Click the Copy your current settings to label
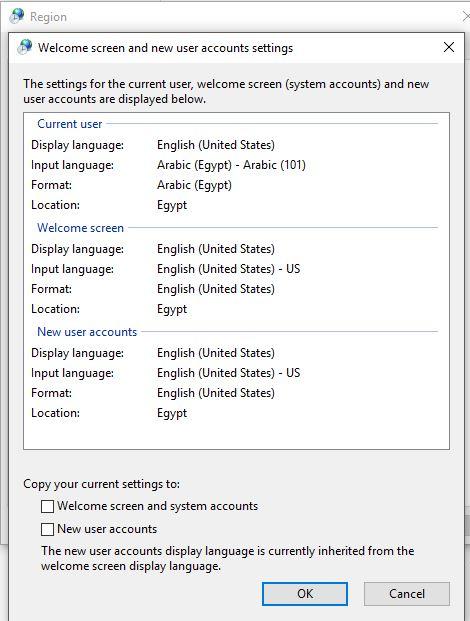Viewport: 470px width, 621px height. coord(101,484)
